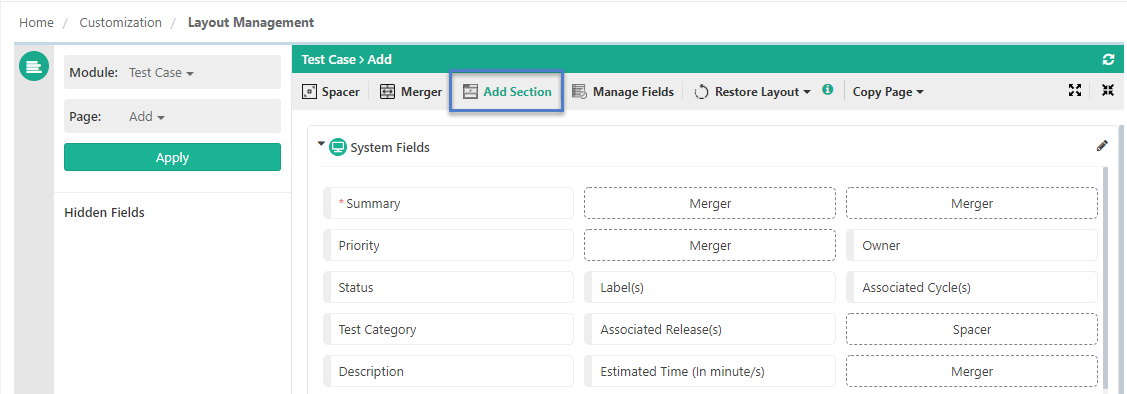Click the green info icon
The width and height of the screenshot is (1127, 394).
pyautogui.click(x=827, y=90)
